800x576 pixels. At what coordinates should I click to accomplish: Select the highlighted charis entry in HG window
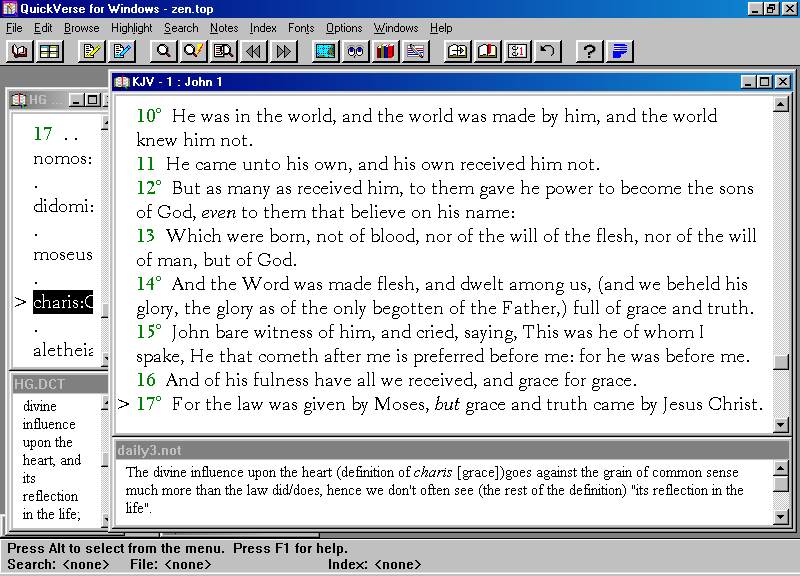tap(63, 302)
